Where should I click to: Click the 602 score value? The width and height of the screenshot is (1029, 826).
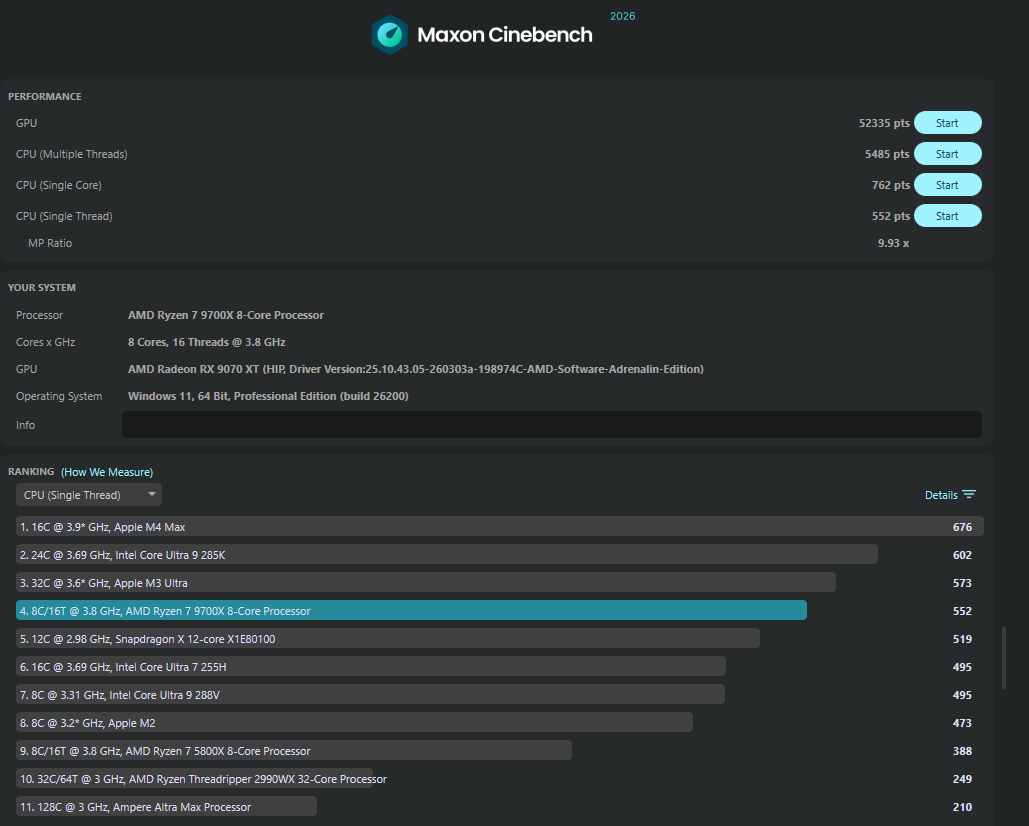pos(962,555)
